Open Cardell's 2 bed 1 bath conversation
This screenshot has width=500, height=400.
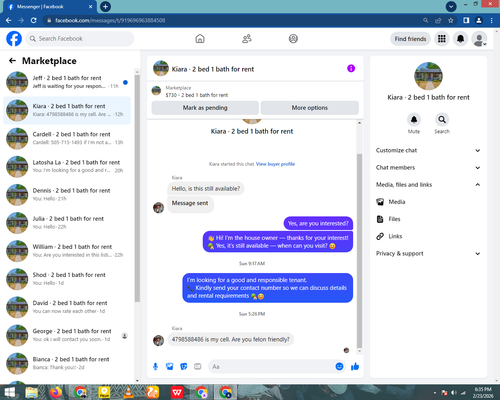67,138
